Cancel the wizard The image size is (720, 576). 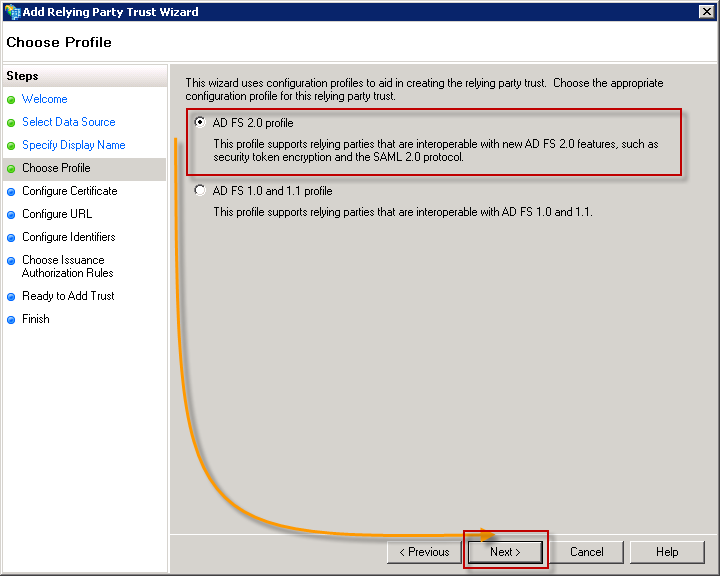(x=586, y=552)
